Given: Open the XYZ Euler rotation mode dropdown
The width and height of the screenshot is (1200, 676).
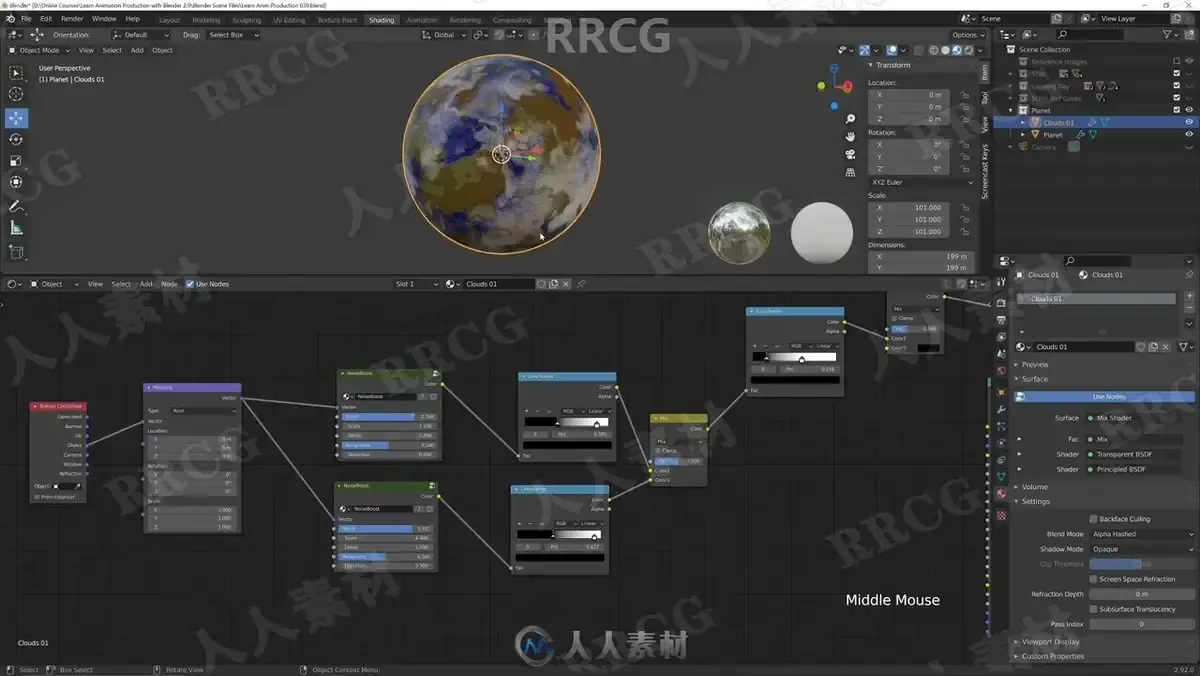Looking at the screenshot, I should 920,182.
